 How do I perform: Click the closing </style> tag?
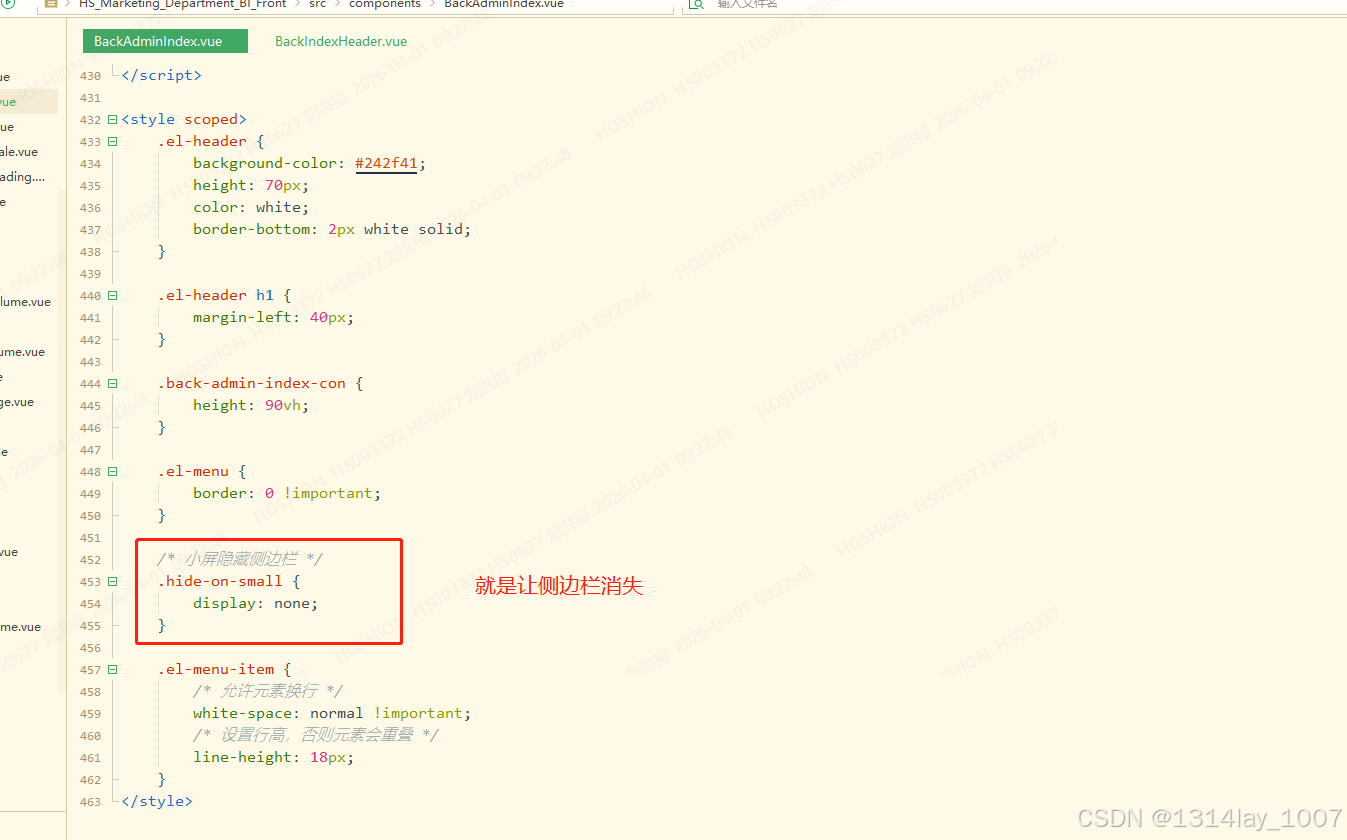157,801
